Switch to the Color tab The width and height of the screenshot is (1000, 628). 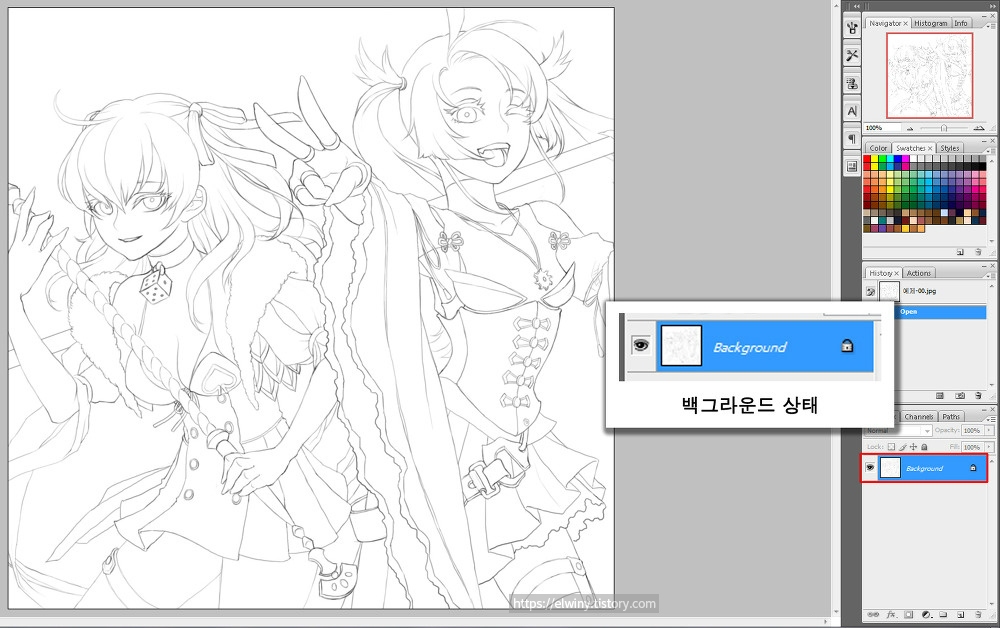[x=878, y=148]
